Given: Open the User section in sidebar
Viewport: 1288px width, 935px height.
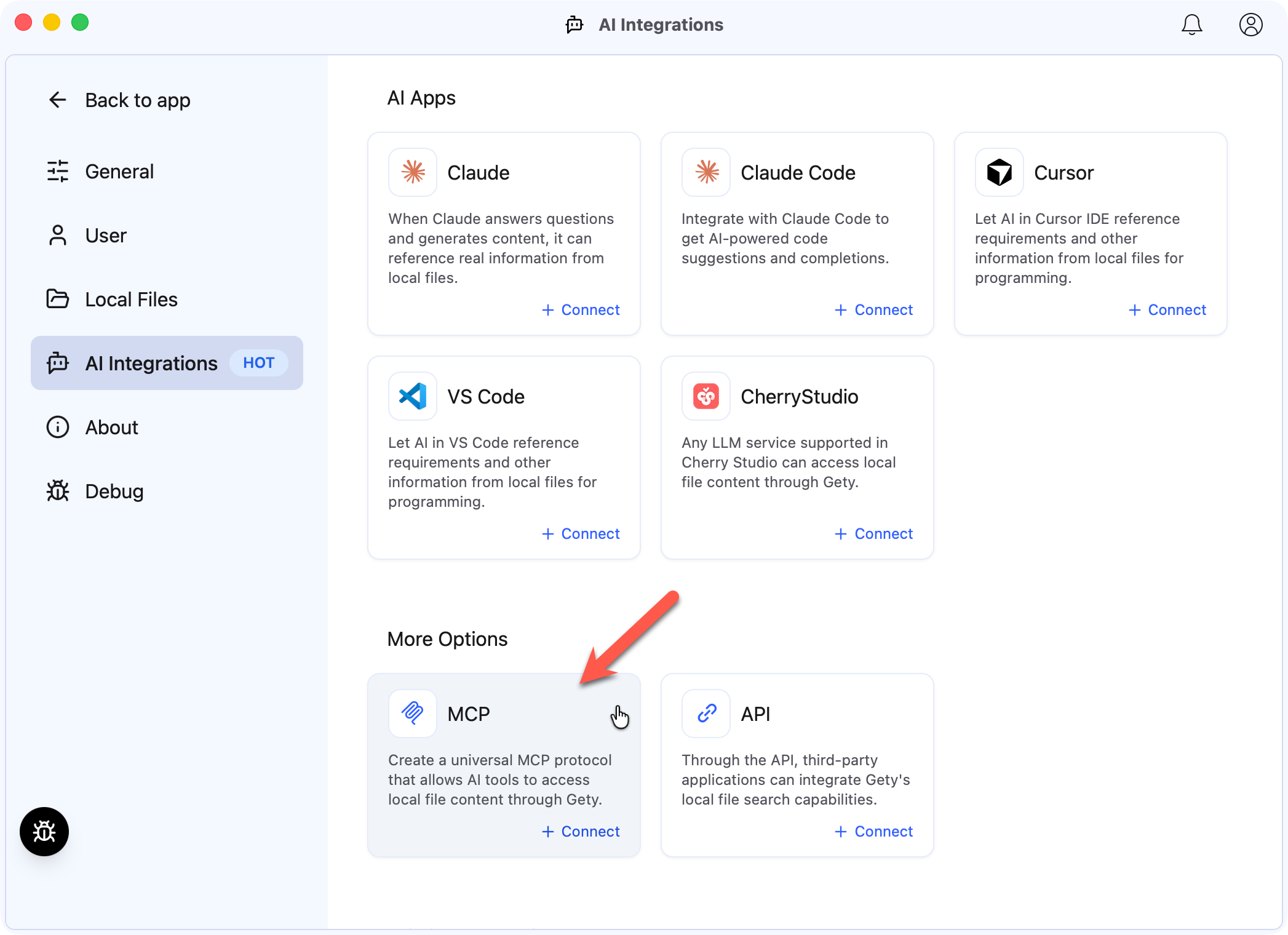Looking at the screenshot, I should point(106,235).
